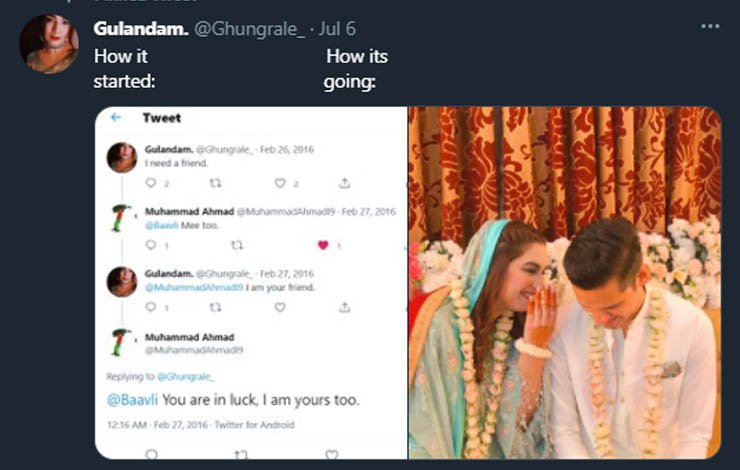740x470 pixels.
Task: Share the 'I am your friend.' tweet
Action: pyautogui.click(x=344, y=307)
